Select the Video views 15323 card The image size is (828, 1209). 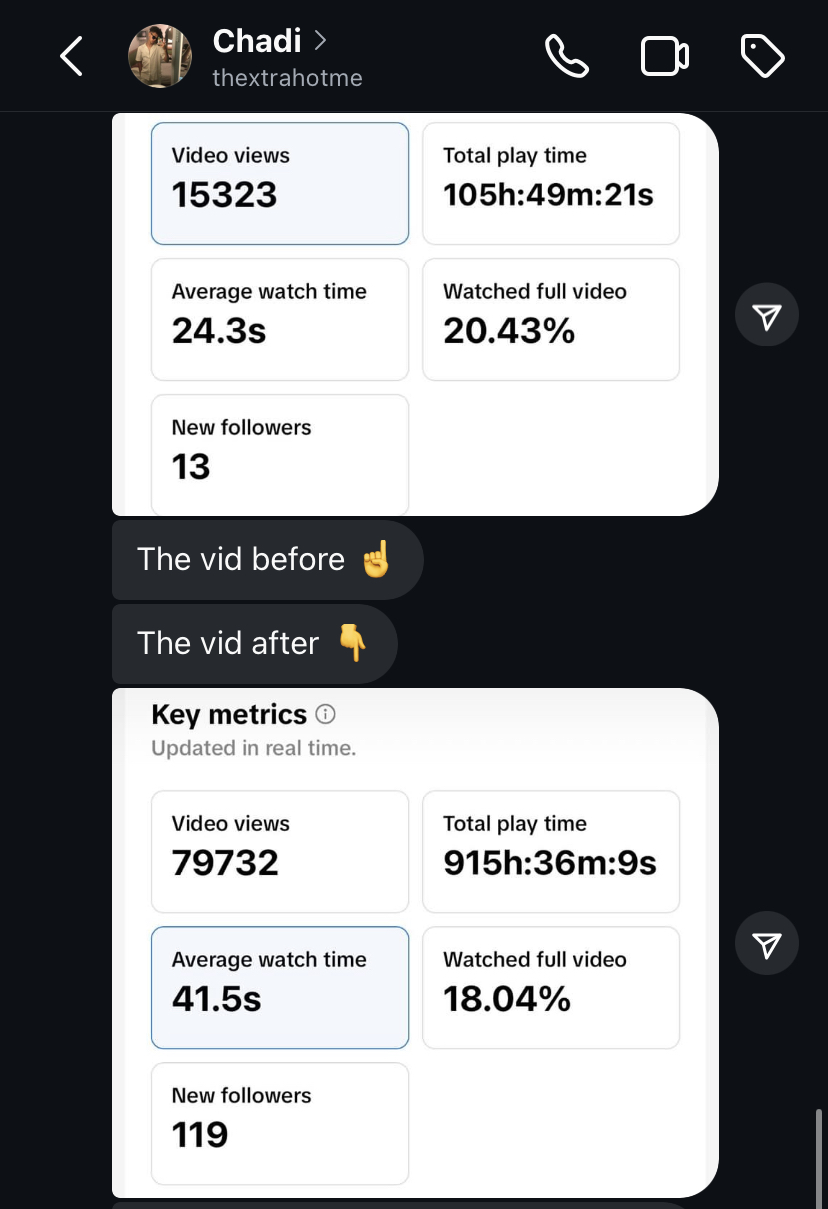[280, 183]
